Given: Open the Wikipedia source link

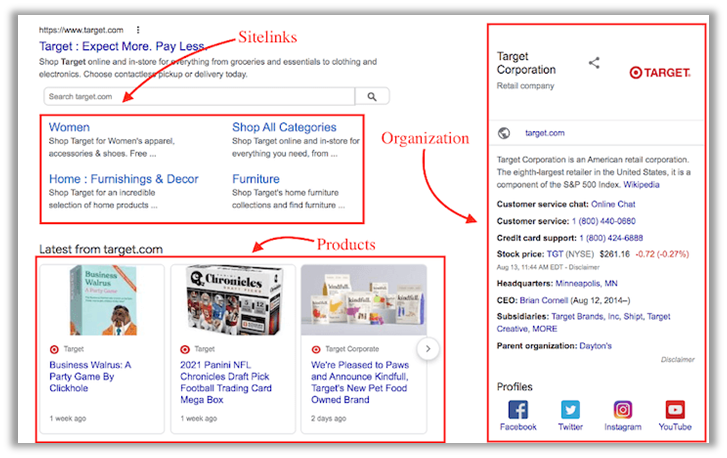Looking at the screenshot, I should click(641, 184).
